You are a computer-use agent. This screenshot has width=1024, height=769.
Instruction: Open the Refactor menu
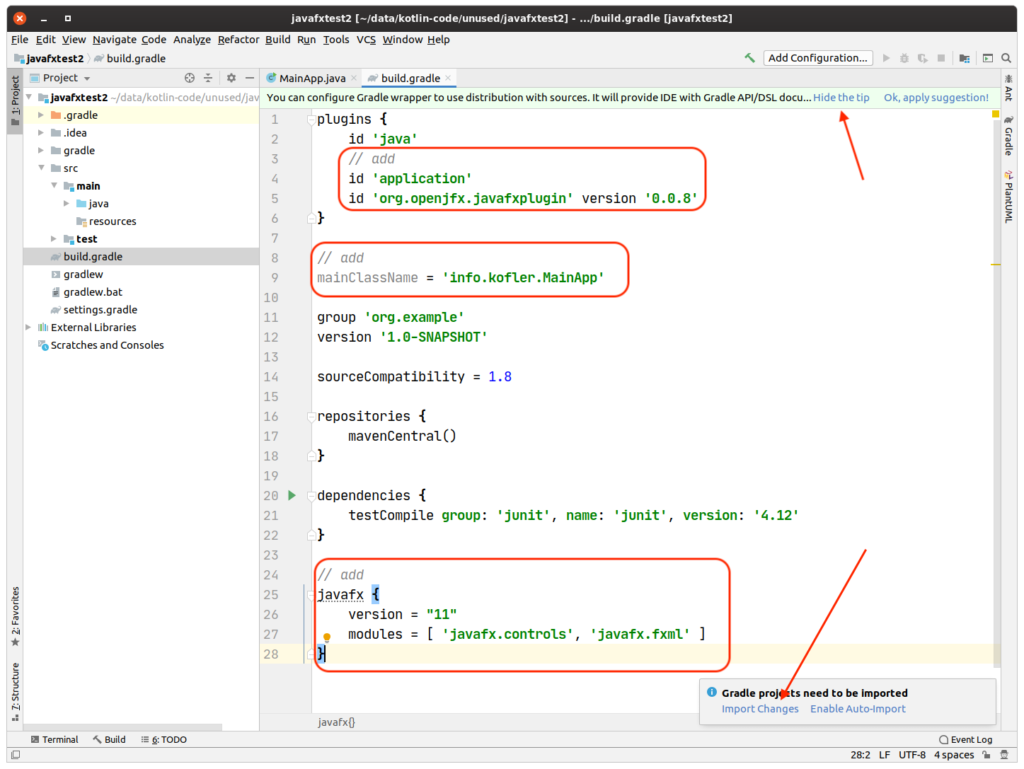tap(238, 39)
